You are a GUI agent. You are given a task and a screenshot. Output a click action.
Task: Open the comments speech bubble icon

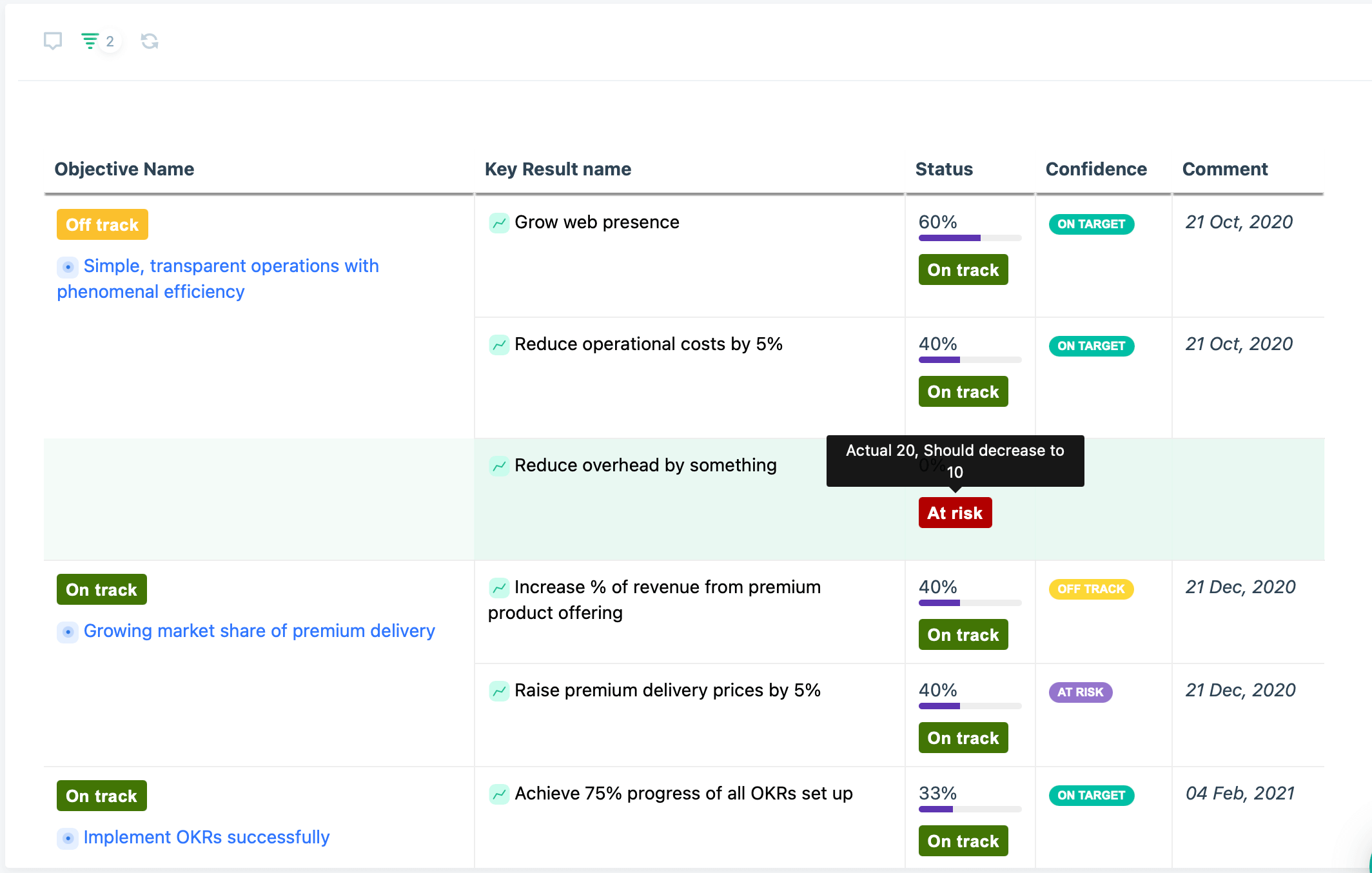pyautogui.click(x=53, y=41)
